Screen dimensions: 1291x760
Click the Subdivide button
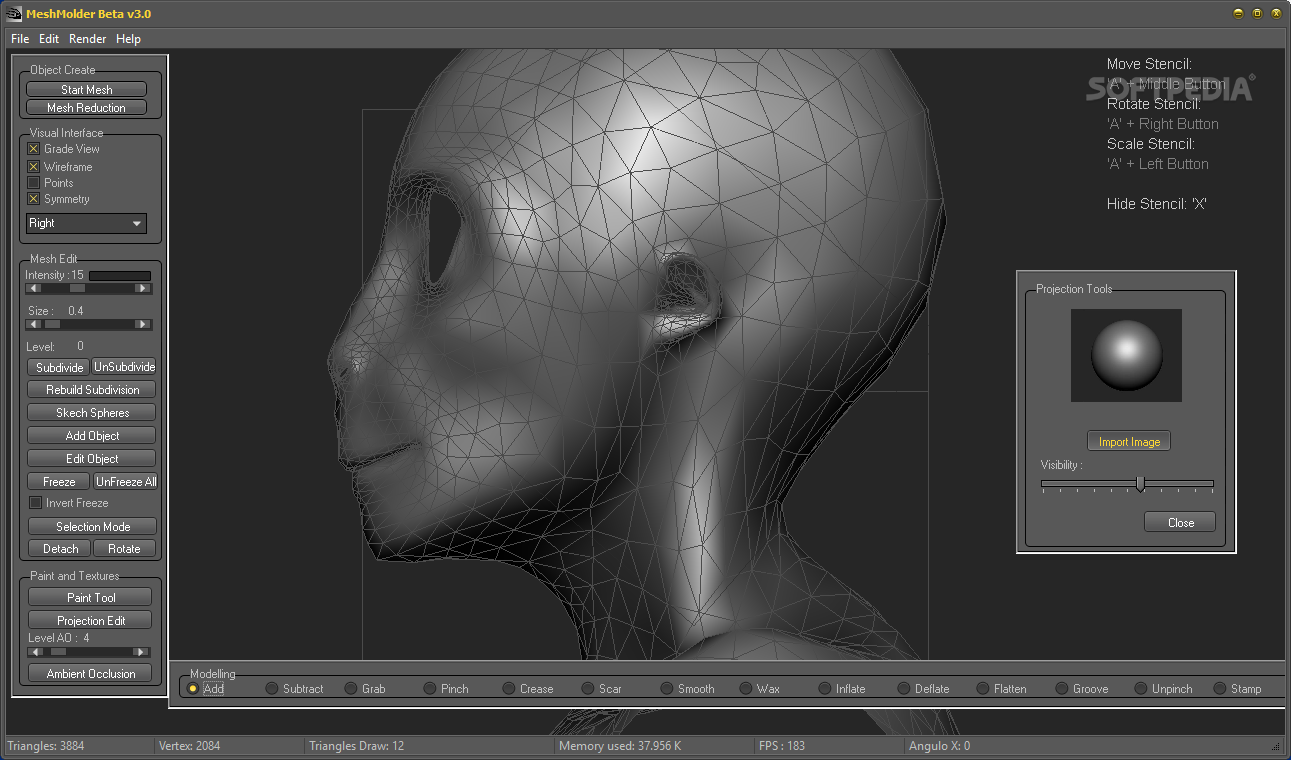coord(60,367)
